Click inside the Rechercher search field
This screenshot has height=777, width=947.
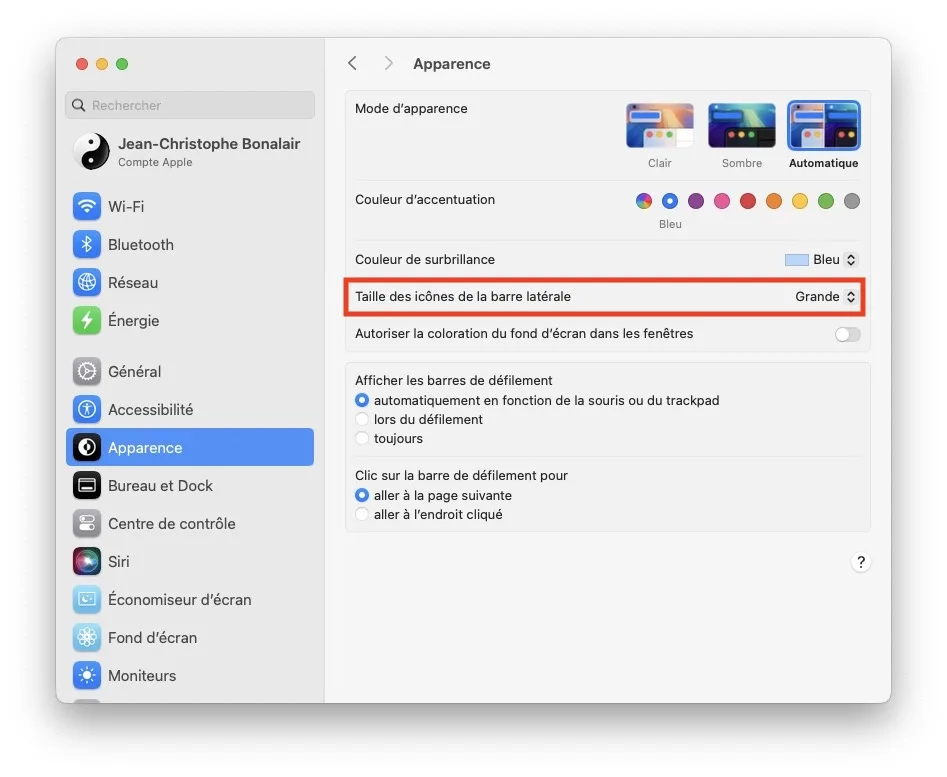coord(190,105)
